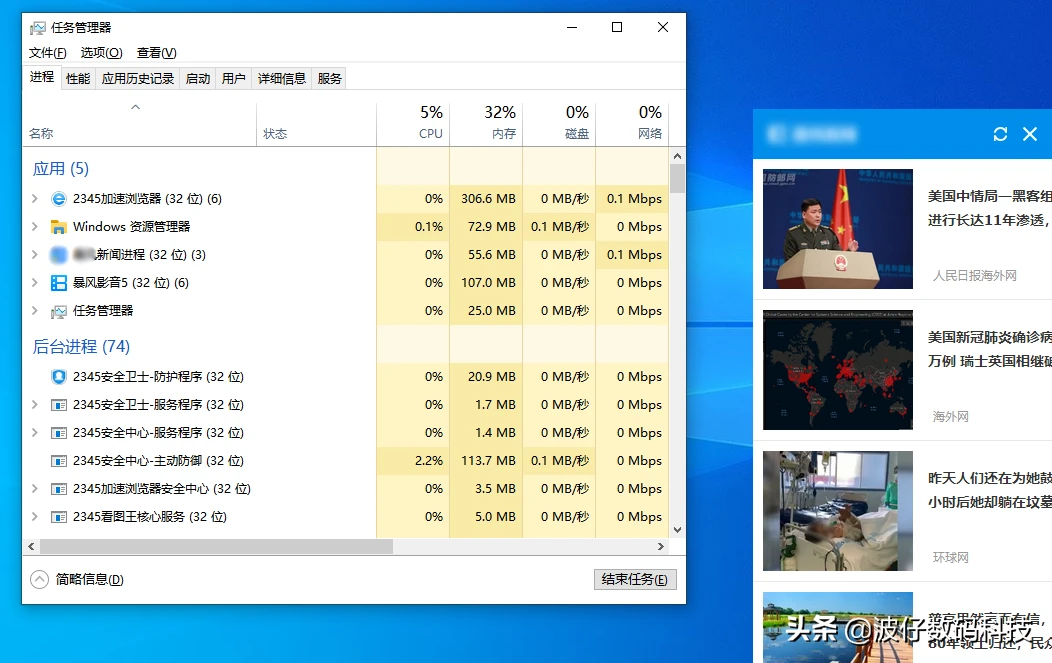The width and height of the screenshot is (1052, 663).
Task: Switch to the 详细信息 tab
Action: 282,79
